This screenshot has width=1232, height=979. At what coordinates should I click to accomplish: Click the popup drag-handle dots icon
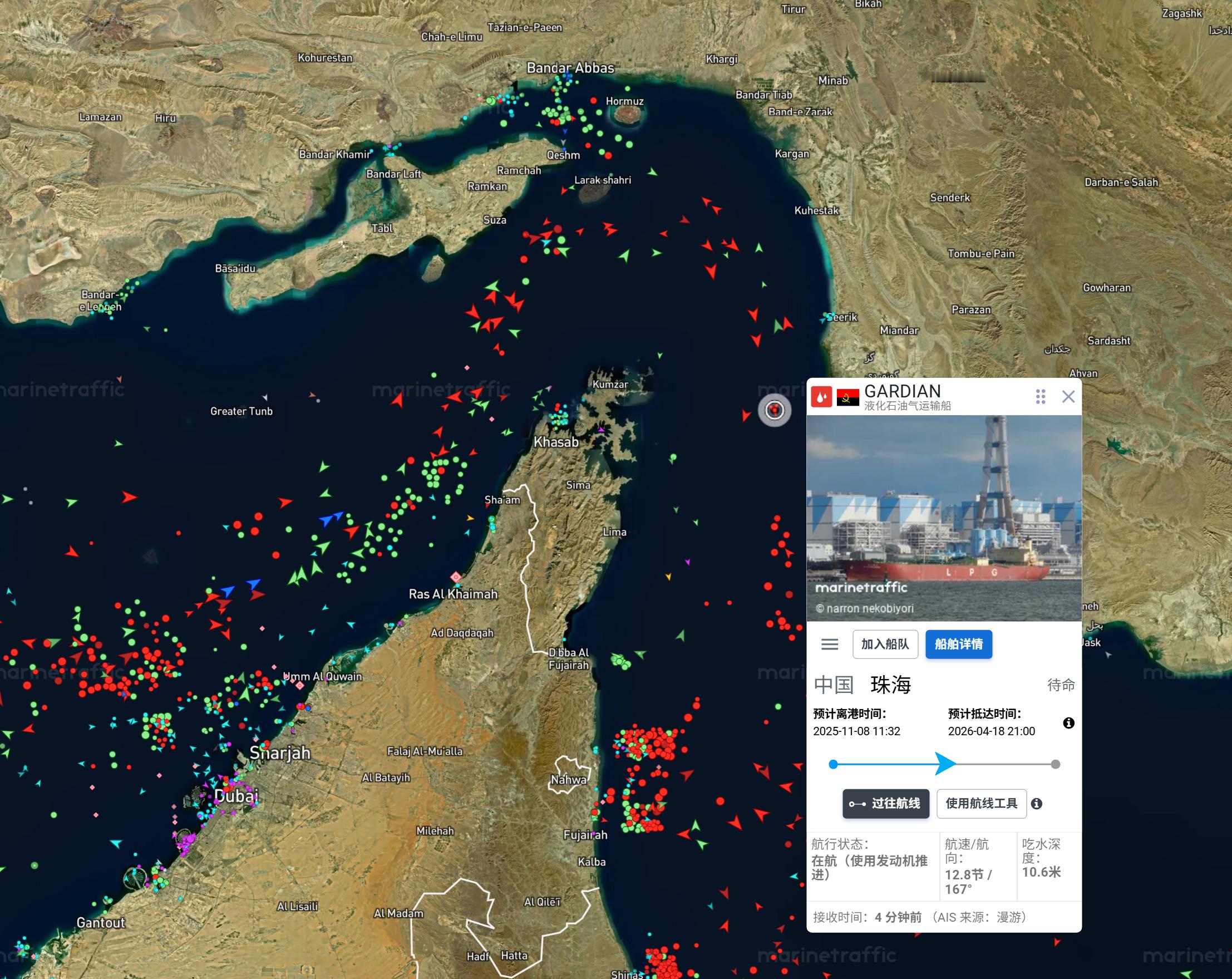click(1040, 397)
